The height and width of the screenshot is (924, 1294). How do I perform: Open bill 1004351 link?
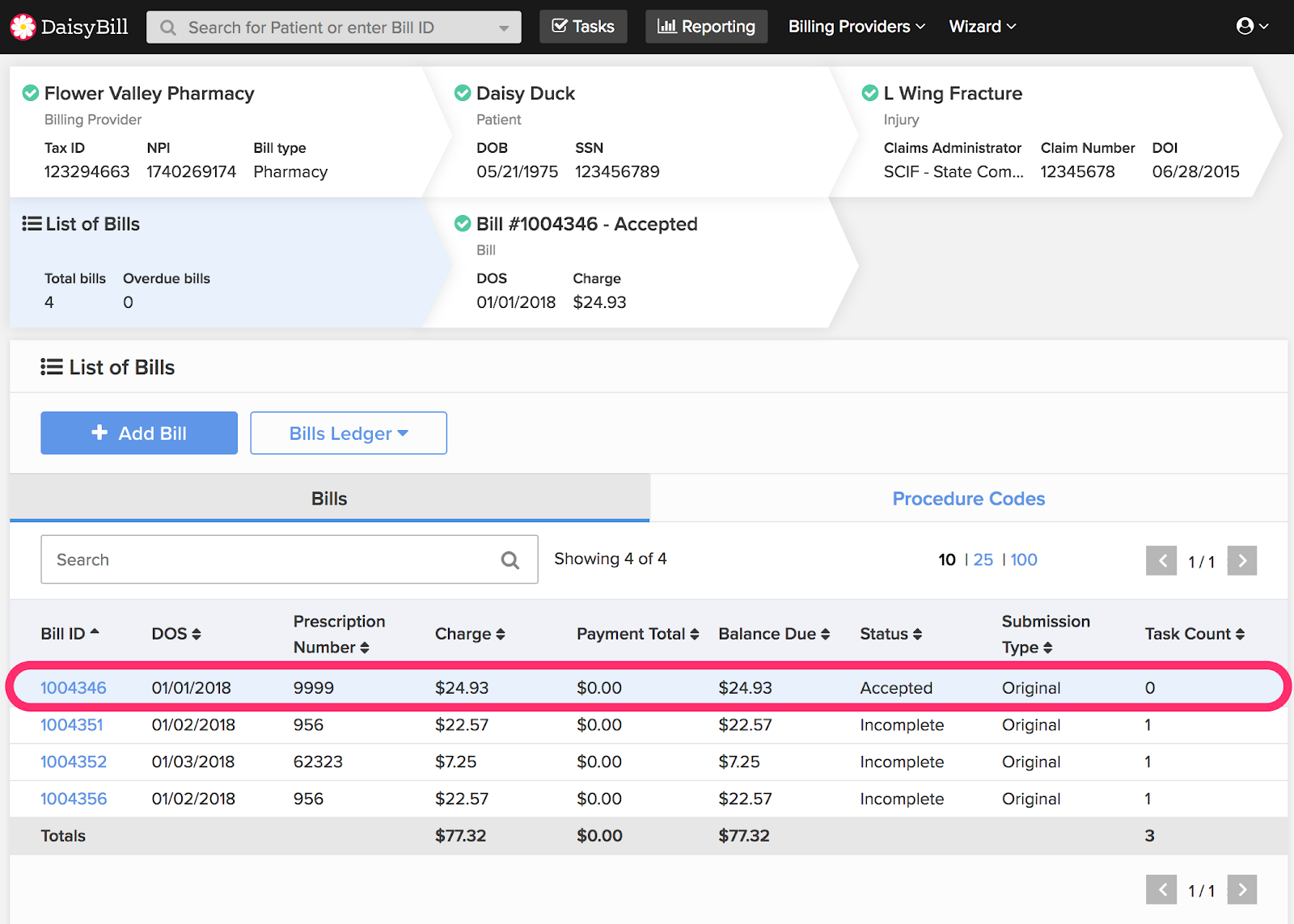(x=72, y=725)
